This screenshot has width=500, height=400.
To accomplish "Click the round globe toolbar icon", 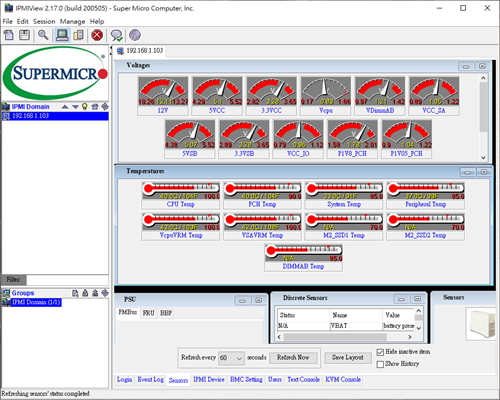I will (x=135, y=35).
